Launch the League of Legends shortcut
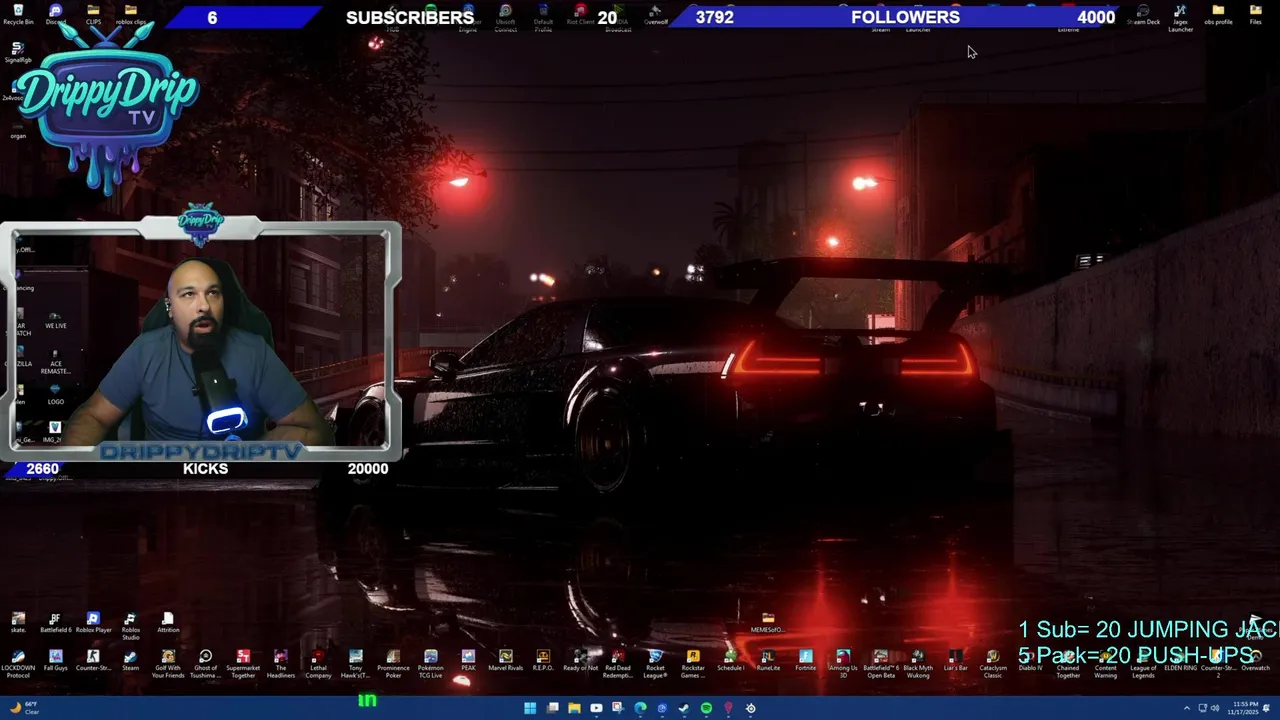 pyautogui.click(x=1143, y=664)
